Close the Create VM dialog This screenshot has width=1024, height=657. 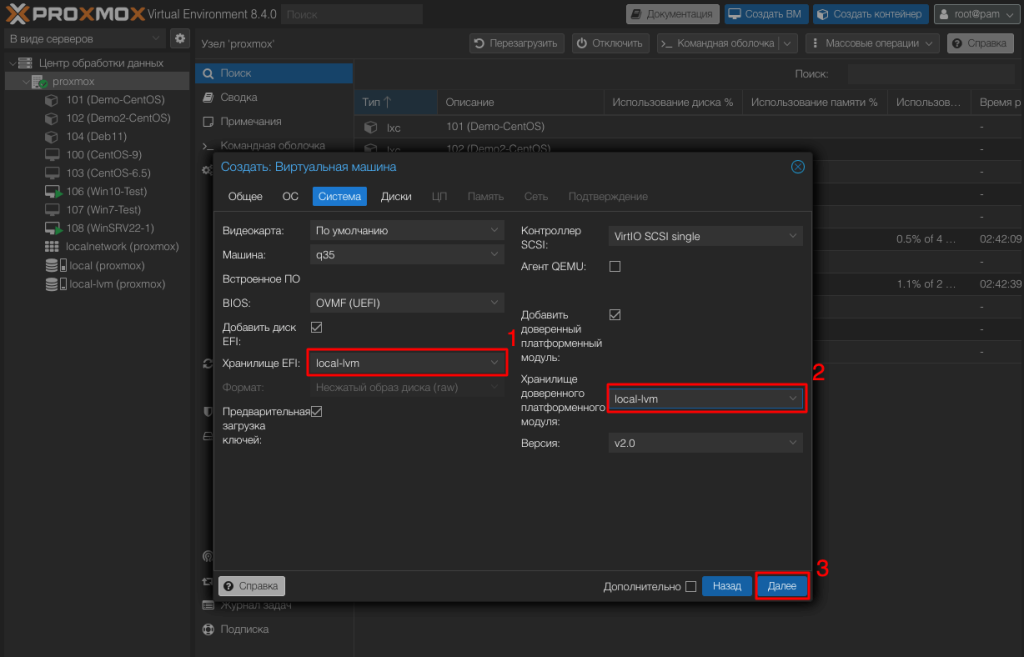tap(797, 167)
